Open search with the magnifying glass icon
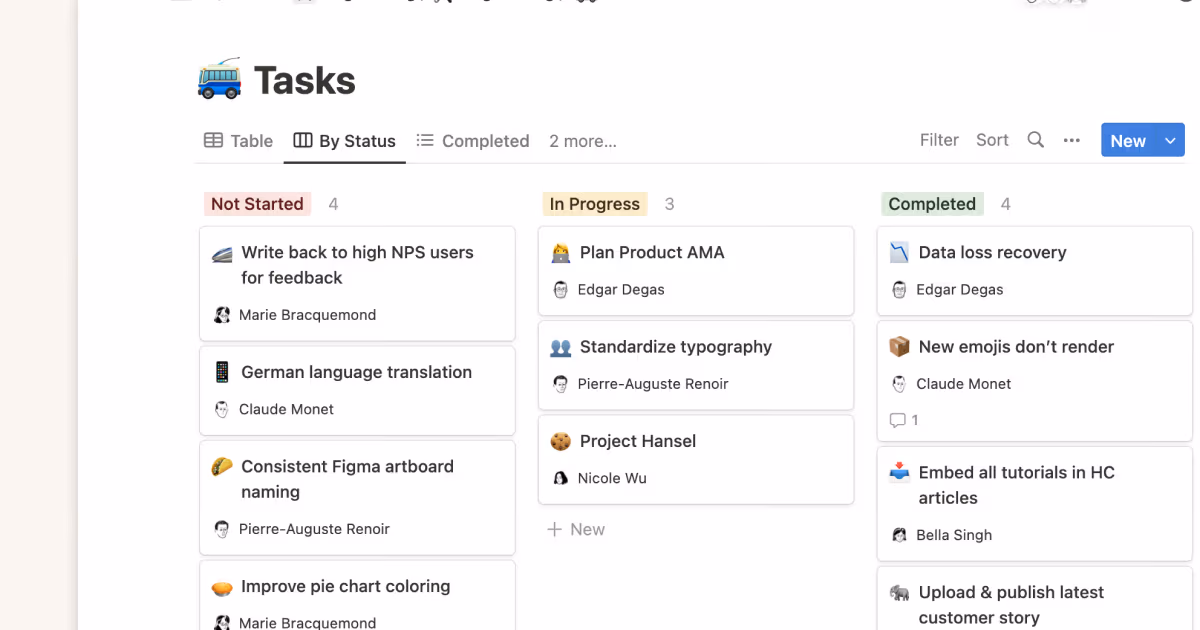 click(x=1035, y=140)
